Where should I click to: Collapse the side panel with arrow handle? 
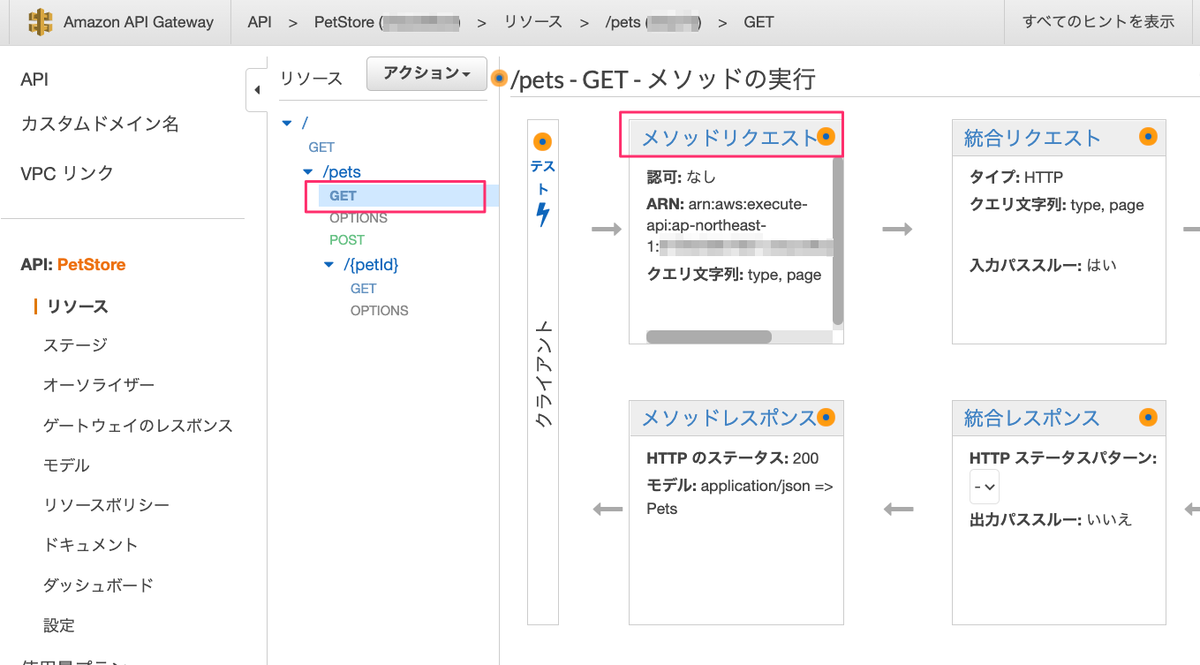[x=256, y=90]
